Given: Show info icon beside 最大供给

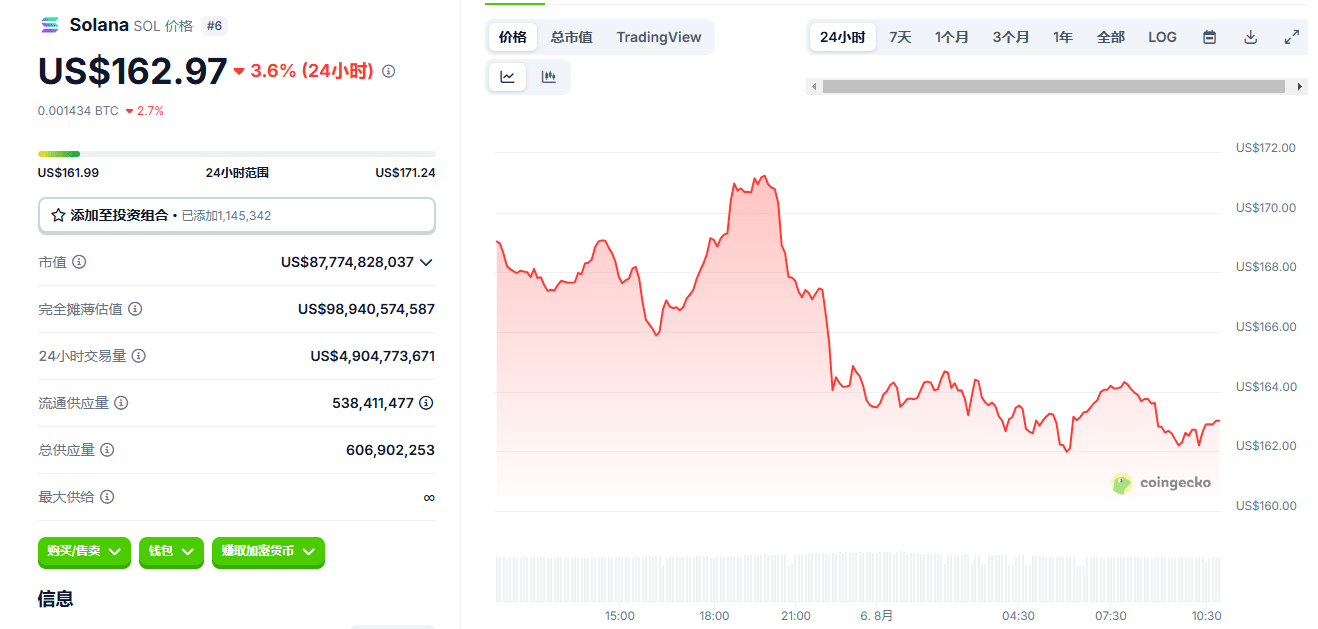Looking at the screenshot, I should coord(107,497).
